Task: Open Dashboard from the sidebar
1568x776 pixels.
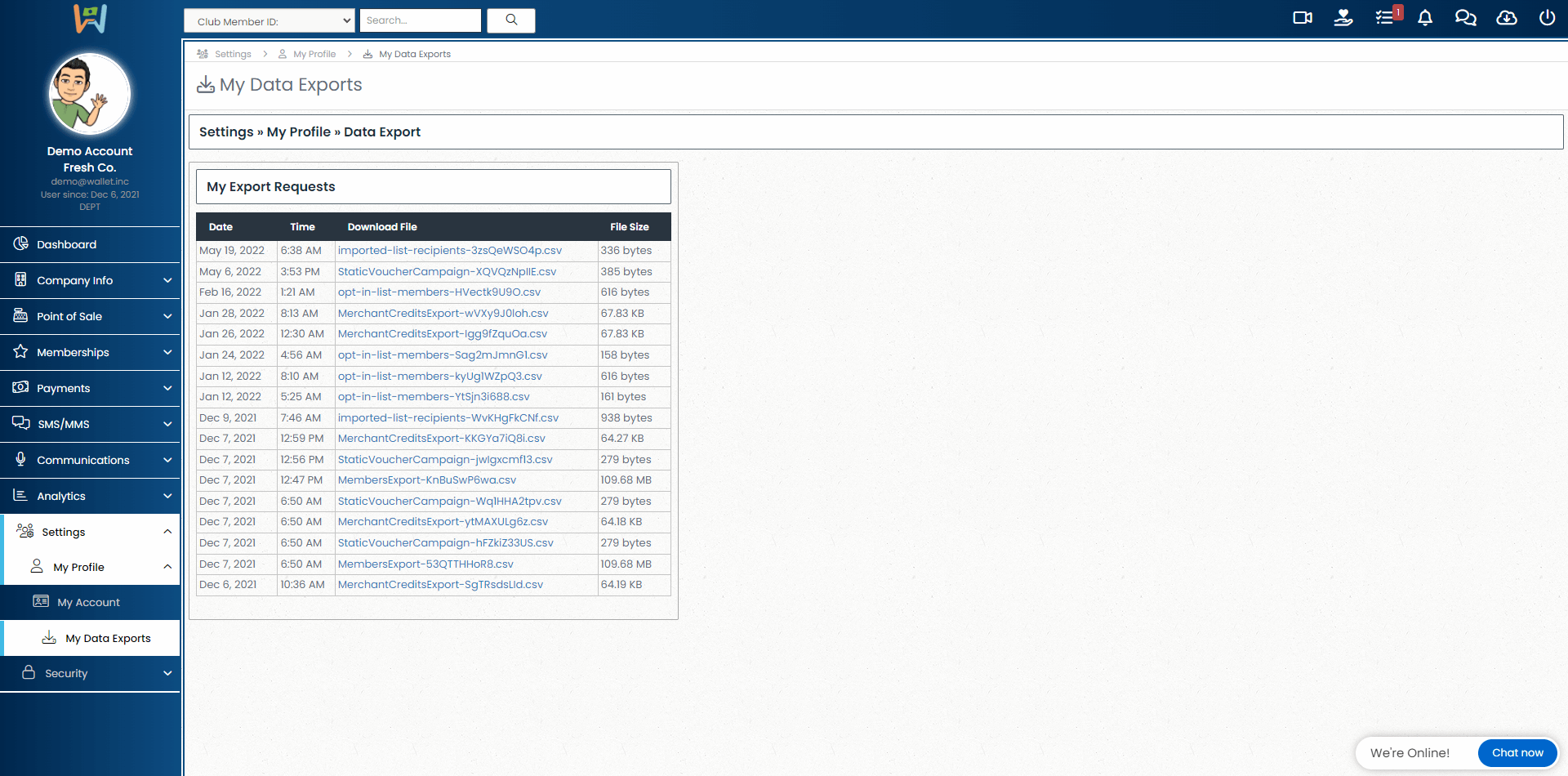Action: 66,244
